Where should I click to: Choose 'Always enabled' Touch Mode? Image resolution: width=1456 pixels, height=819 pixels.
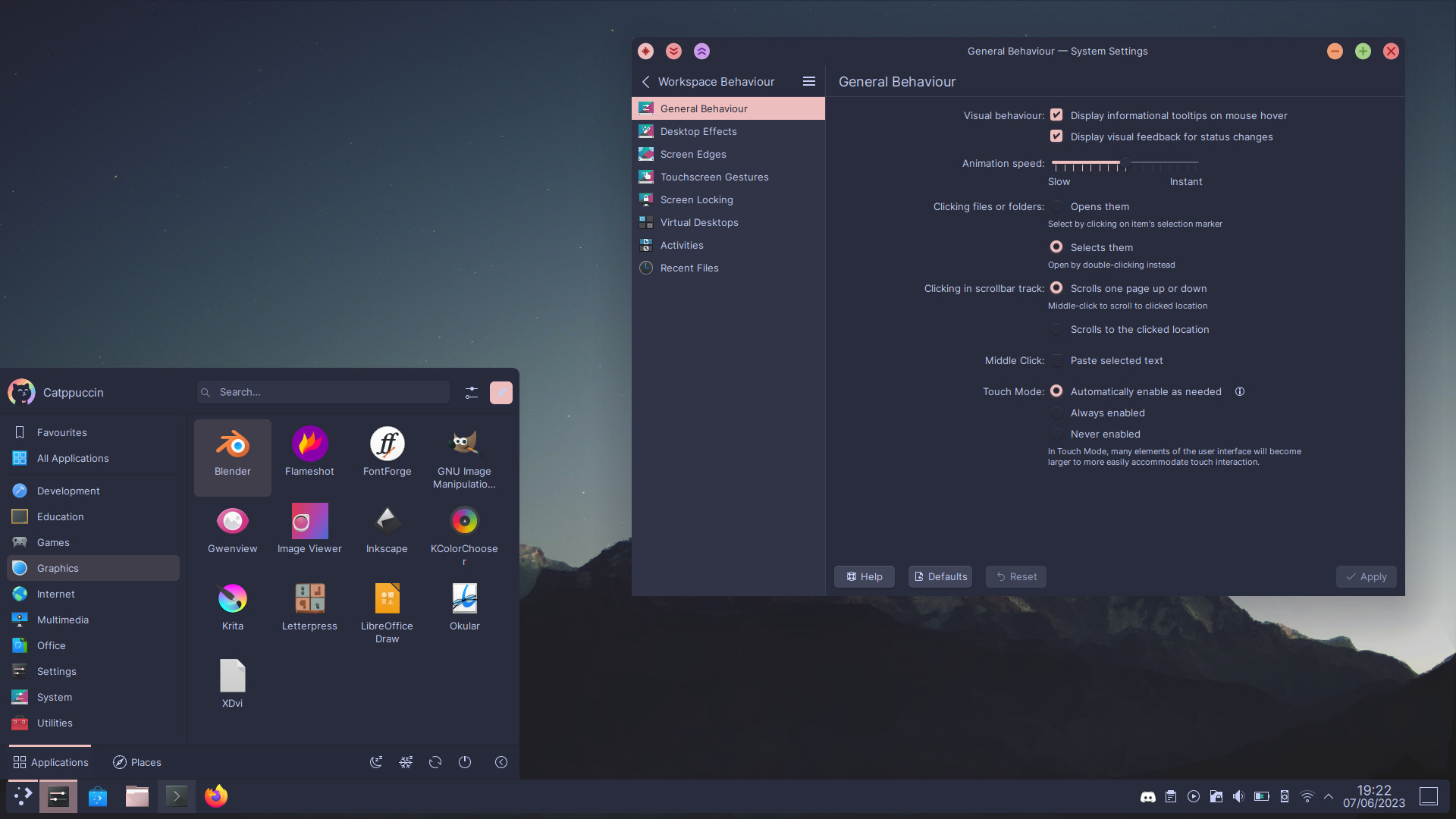[x=1056, y=413]
